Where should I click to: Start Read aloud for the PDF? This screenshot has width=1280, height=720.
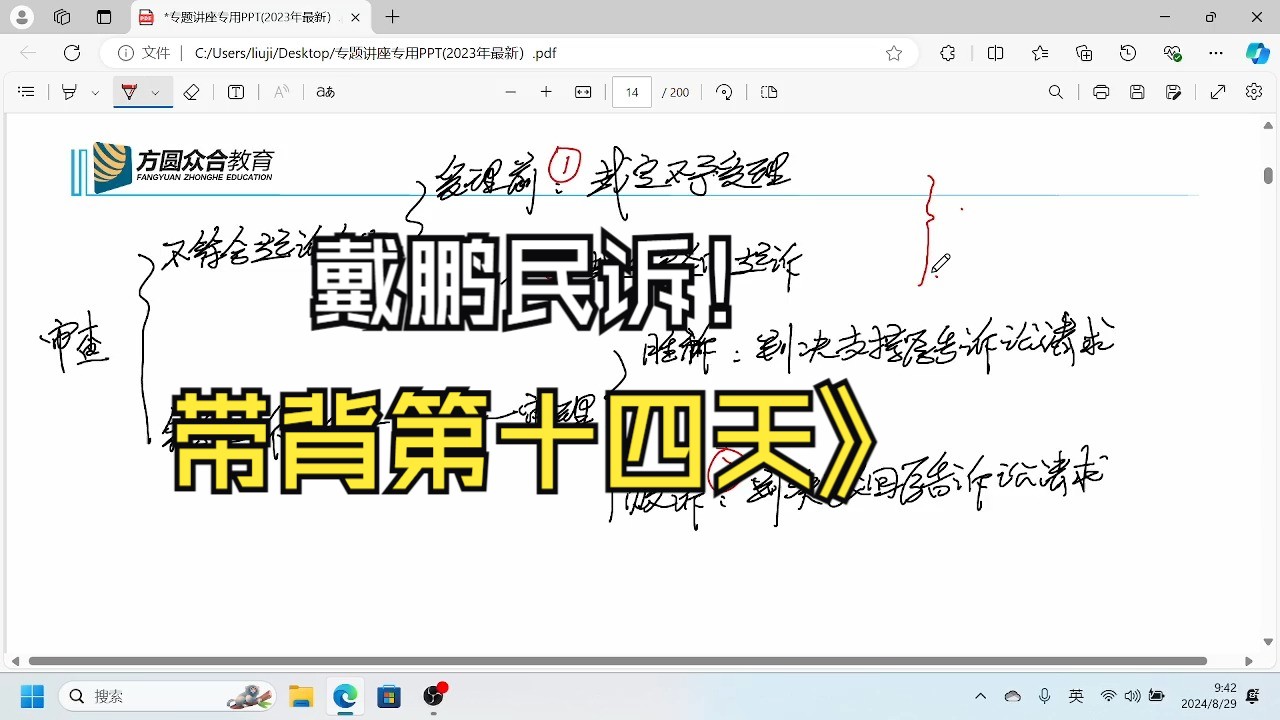(x=281, y=92)
